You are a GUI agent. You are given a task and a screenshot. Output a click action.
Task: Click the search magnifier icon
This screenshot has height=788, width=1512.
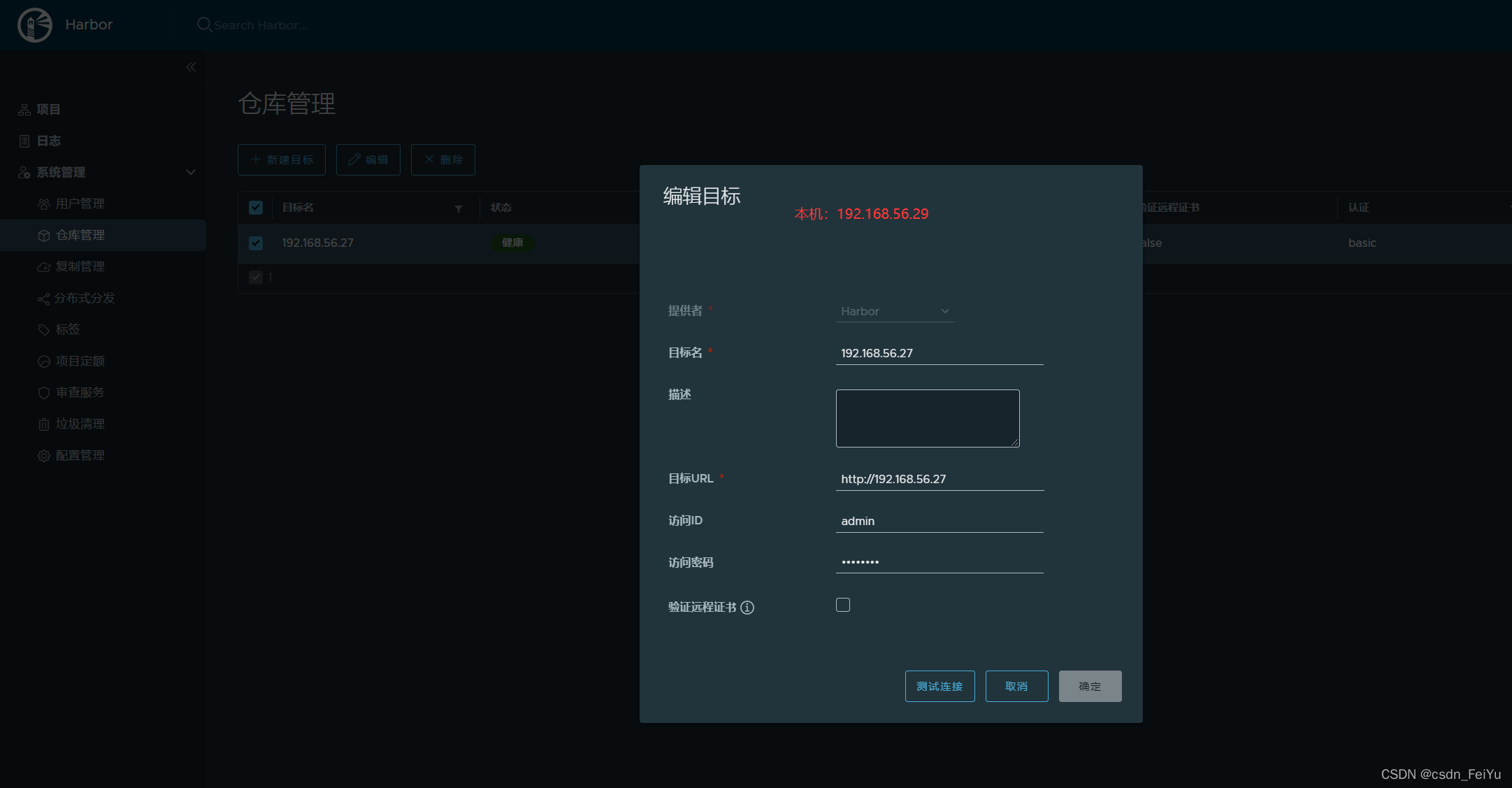(x=204, y=25)
